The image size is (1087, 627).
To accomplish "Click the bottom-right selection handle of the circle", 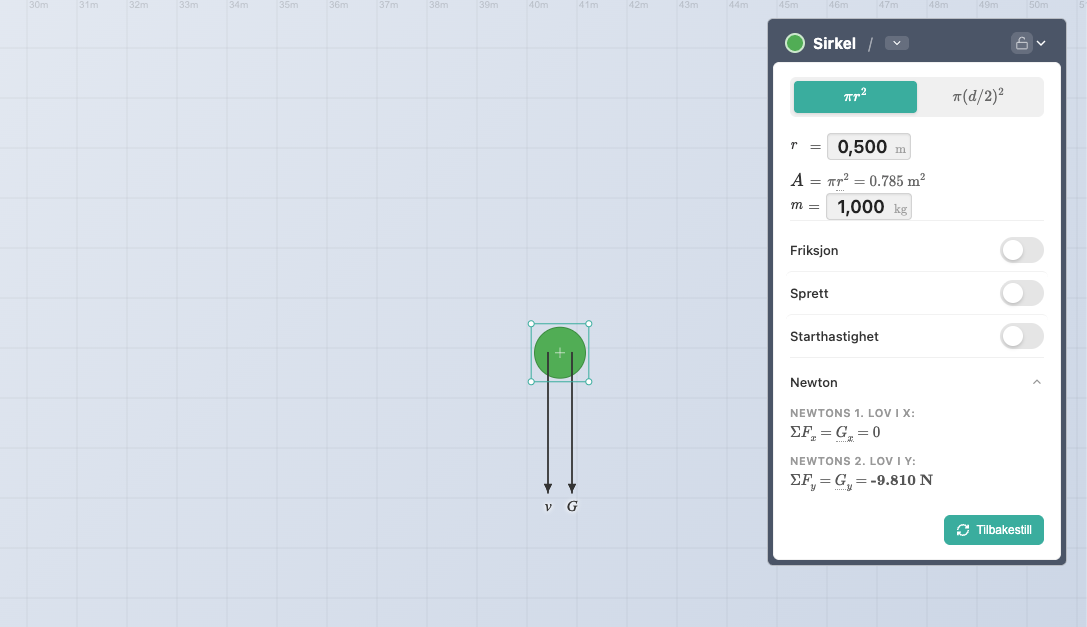I will [588, 381].
